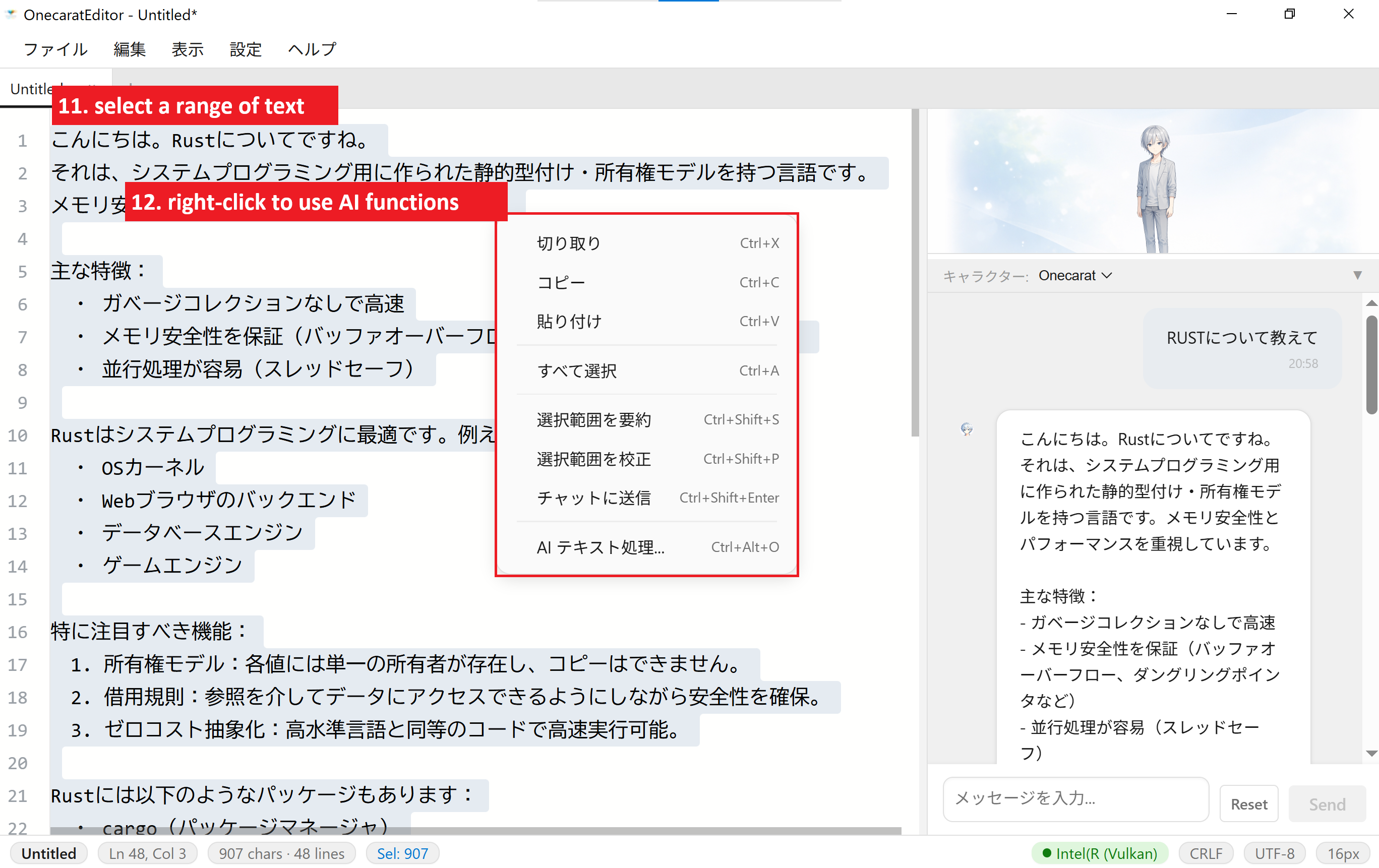This screenshot has width=1379, height=868.
Task: Click the character avatar beside the chat reply
Action: click(x=968, y=429)
